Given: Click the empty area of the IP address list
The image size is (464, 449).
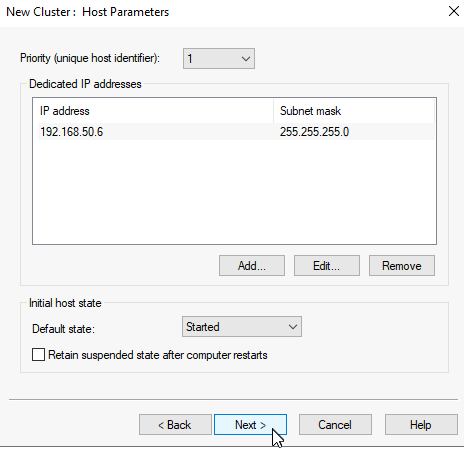Looking at the screenshot, I should [x=234, y=192].
